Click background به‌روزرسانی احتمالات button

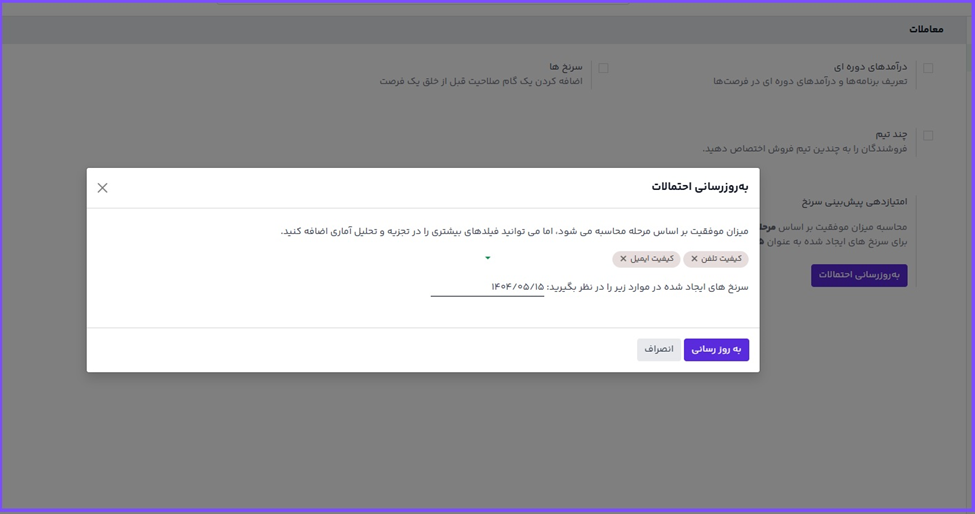click(x=859, y=275)
